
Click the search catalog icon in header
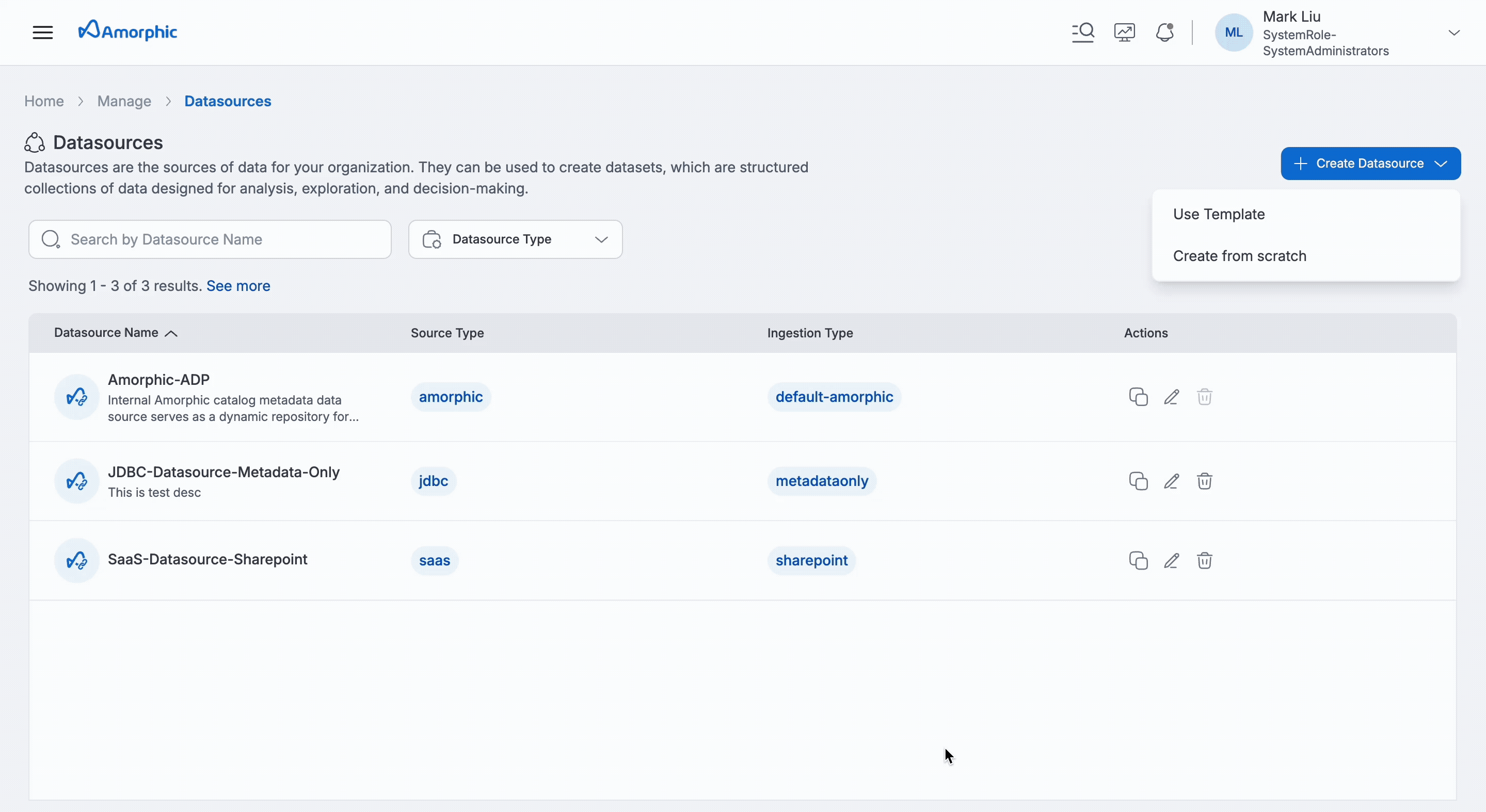point(1083,33)
